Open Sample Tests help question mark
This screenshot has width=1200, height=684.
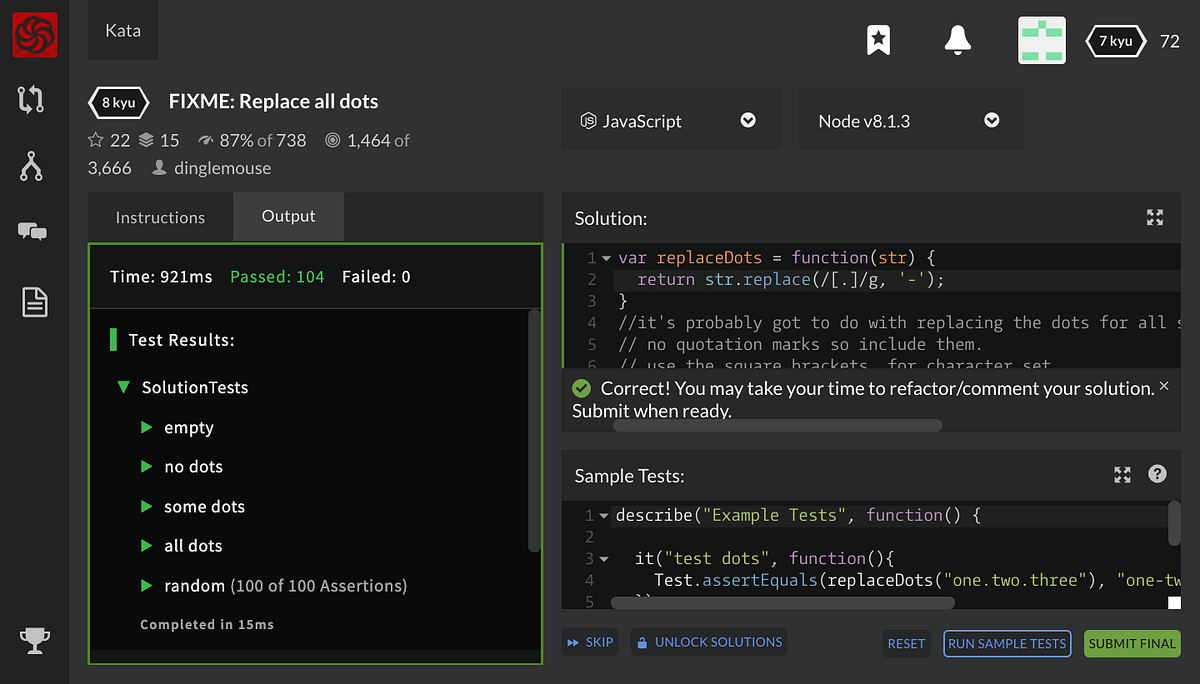(1157, 474)
